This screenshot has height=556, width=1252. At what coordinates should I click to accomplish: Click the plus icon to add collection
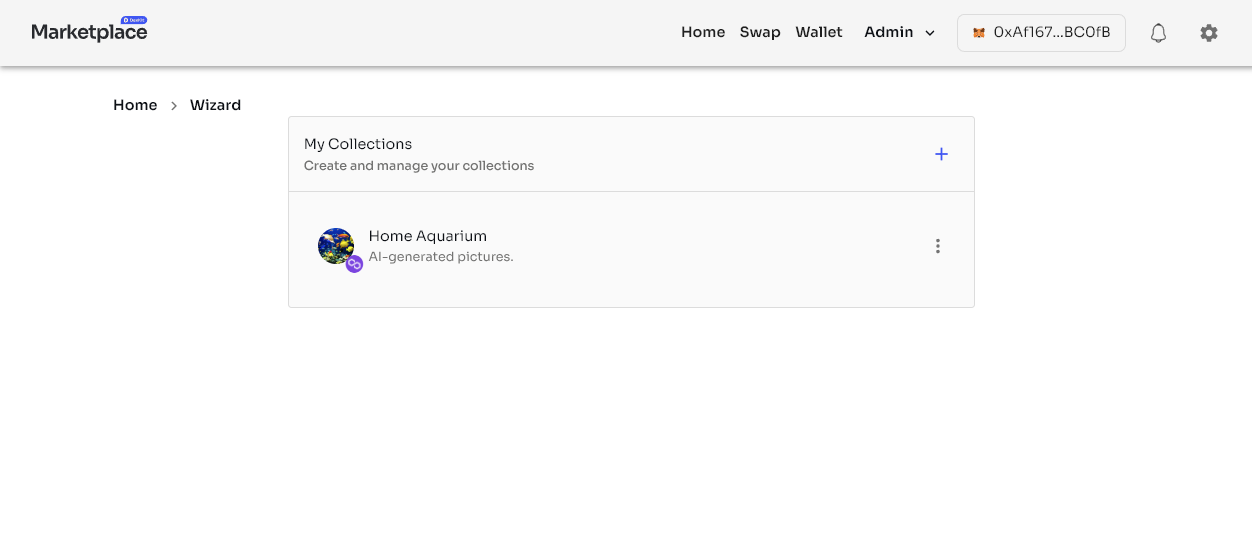point(941,154)
